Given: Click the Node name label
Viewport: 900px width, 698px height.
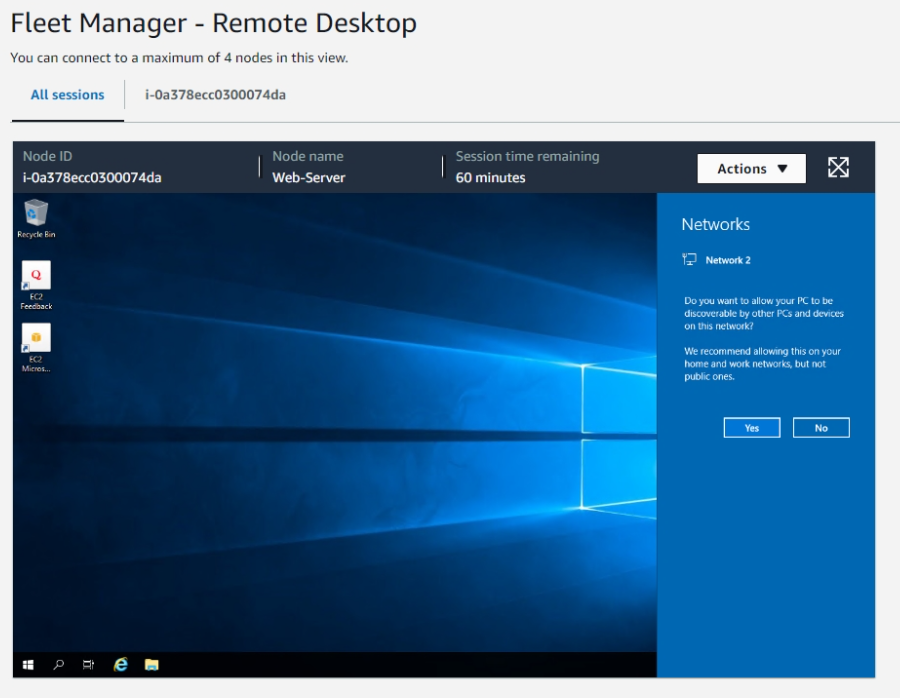Looking at the screenshot, I should (308, 156).
